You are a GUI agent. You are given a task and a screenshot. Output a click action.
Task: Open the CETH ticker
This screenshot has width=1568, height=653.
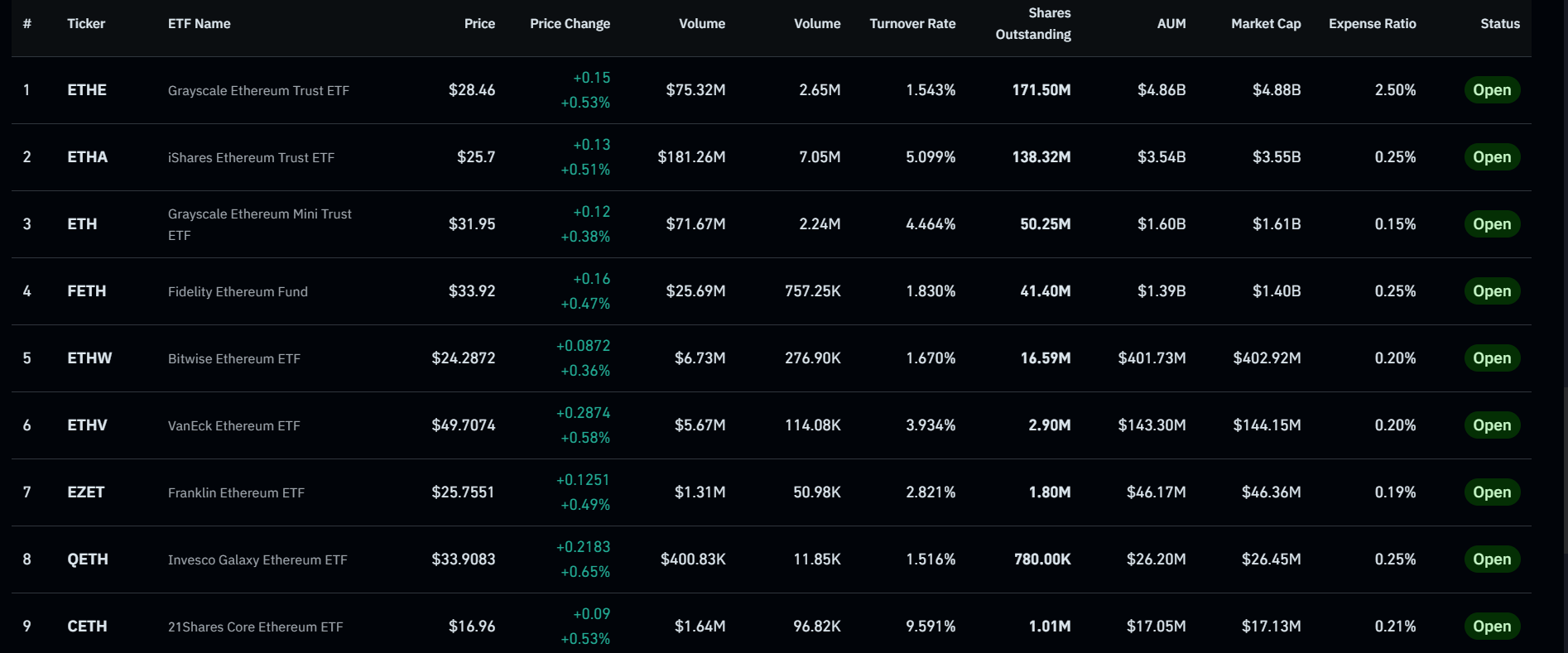87,627
